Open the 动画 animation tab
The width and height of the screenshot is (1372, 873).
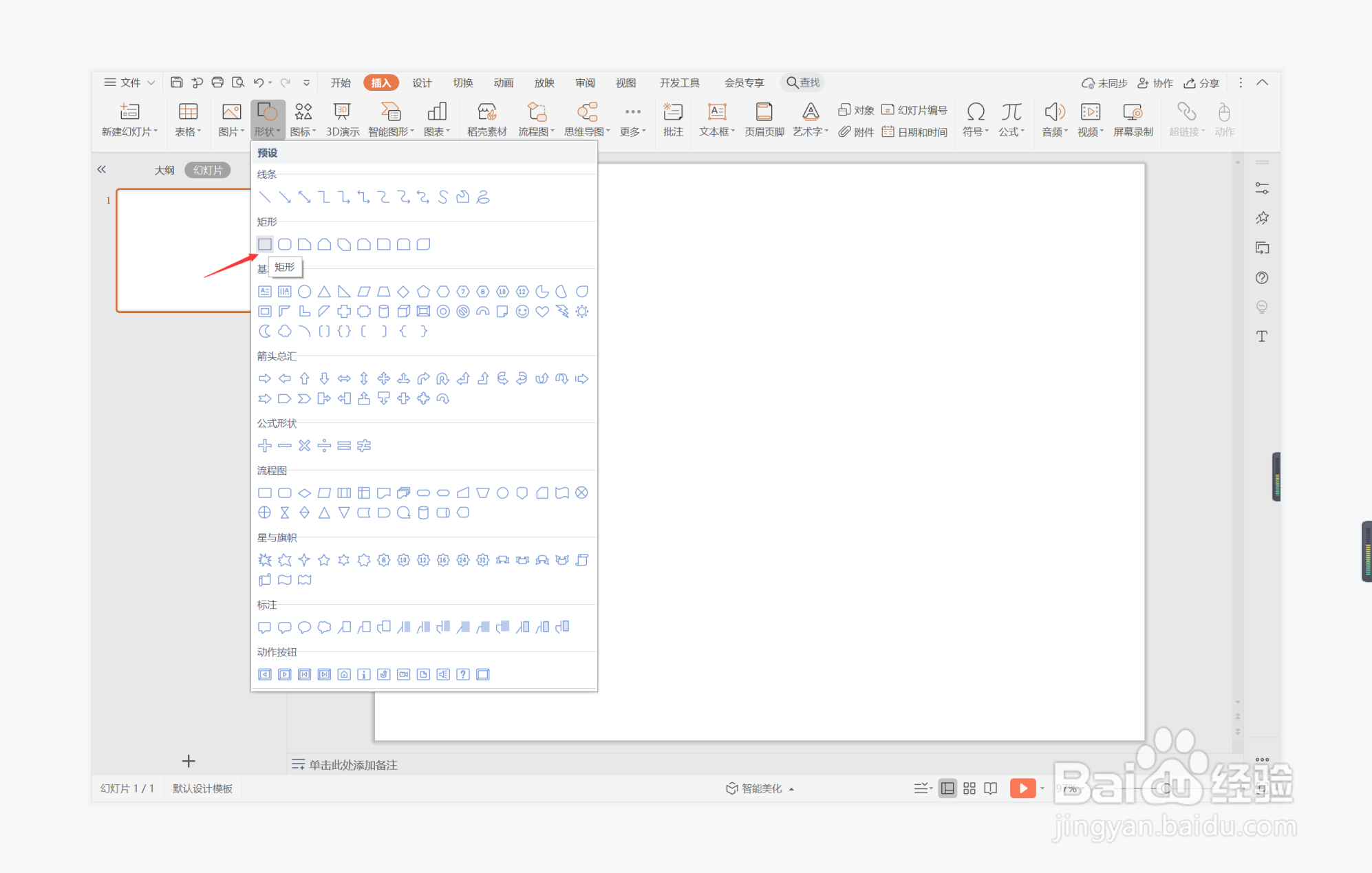(x=504, y=83)
